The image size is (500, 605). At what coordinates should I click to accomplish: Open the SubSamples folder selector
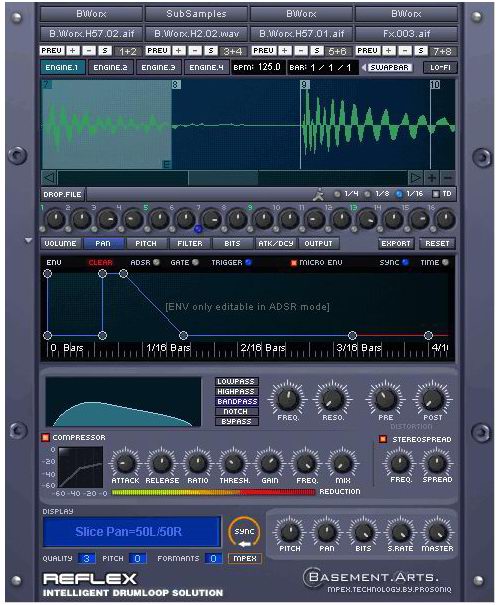point(196,14)
